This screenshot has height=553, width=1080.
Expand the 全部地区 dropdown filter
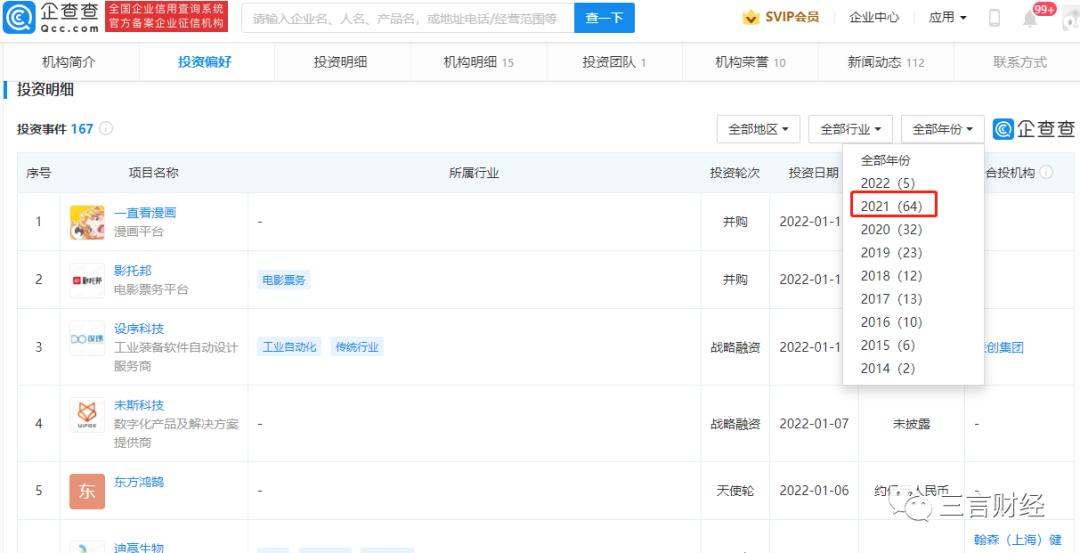(758, 129)
